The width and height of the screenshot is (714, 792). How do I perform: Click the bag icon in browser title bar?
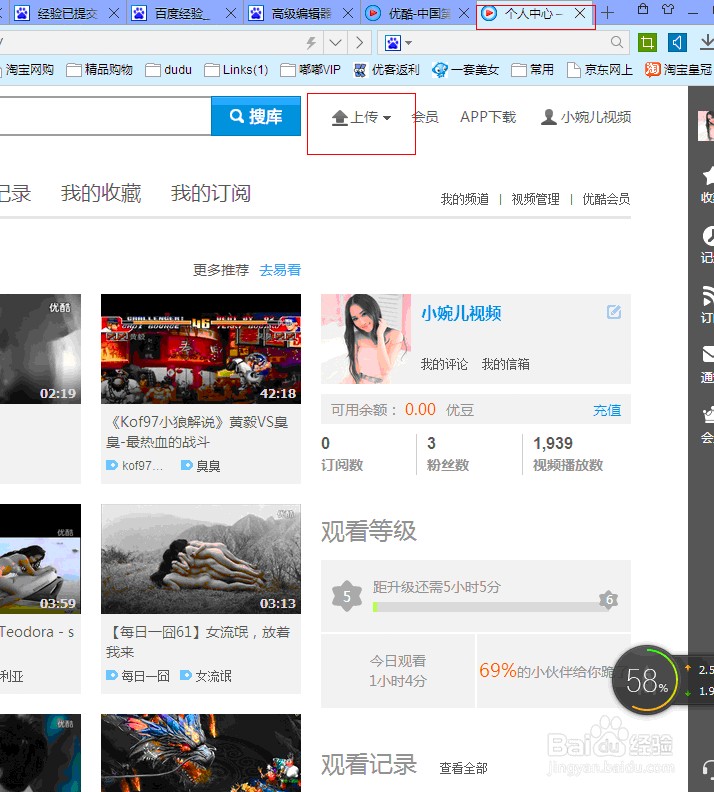[643, 9]
